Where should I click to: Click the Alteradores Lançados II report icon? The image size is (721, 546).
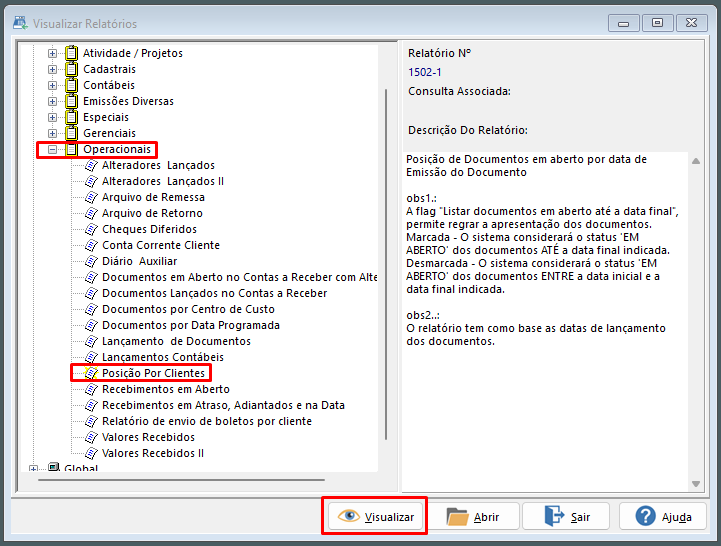pos(92,181)
